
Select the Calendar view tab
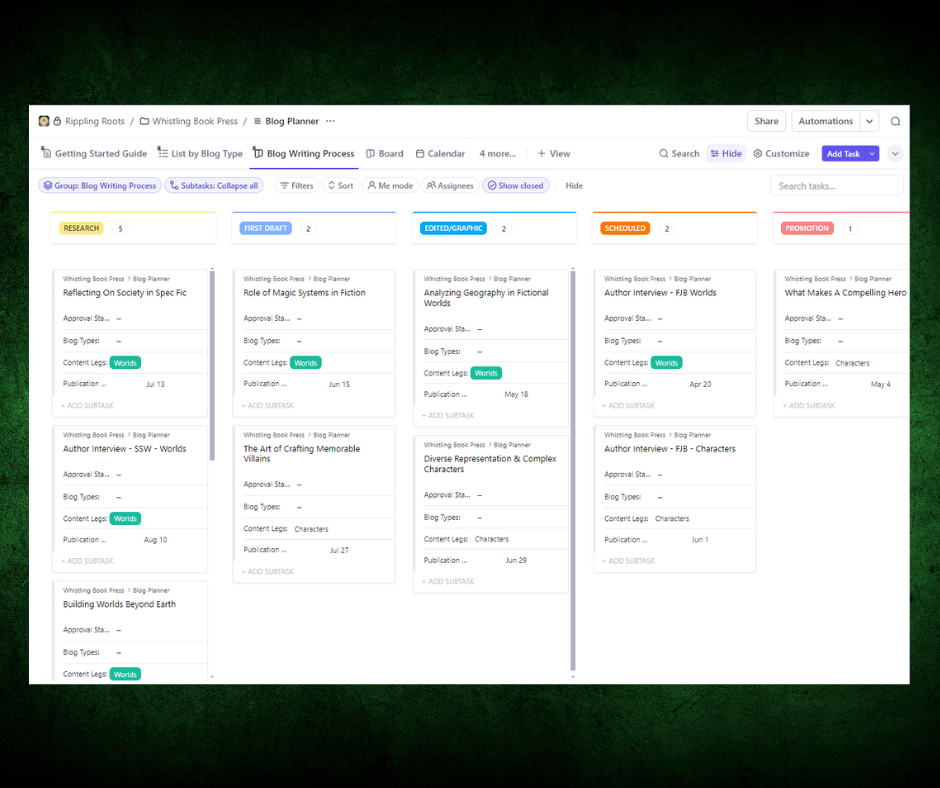[x=440, y=153]
